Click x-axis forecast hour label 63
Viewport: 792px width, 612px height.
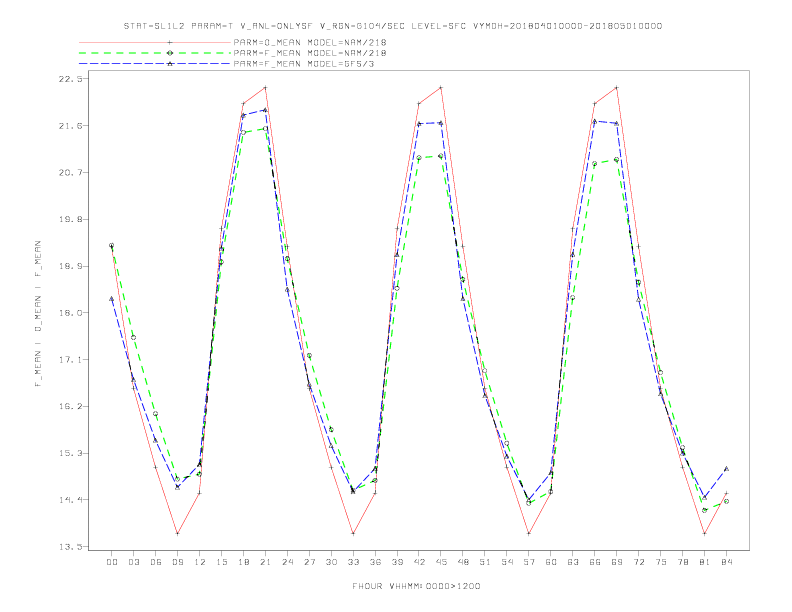pyautogui.click(x=573, y=562)
